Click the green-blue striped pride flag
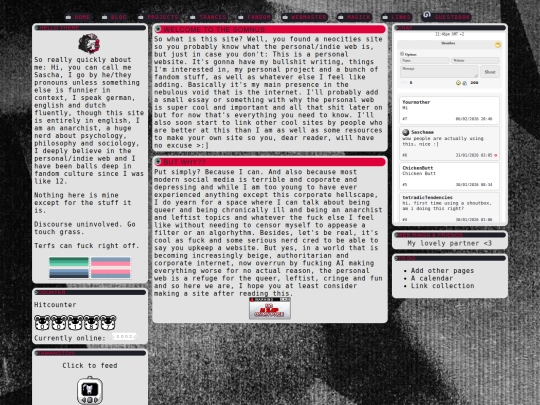Screen dimensions: 540x405 69,267
